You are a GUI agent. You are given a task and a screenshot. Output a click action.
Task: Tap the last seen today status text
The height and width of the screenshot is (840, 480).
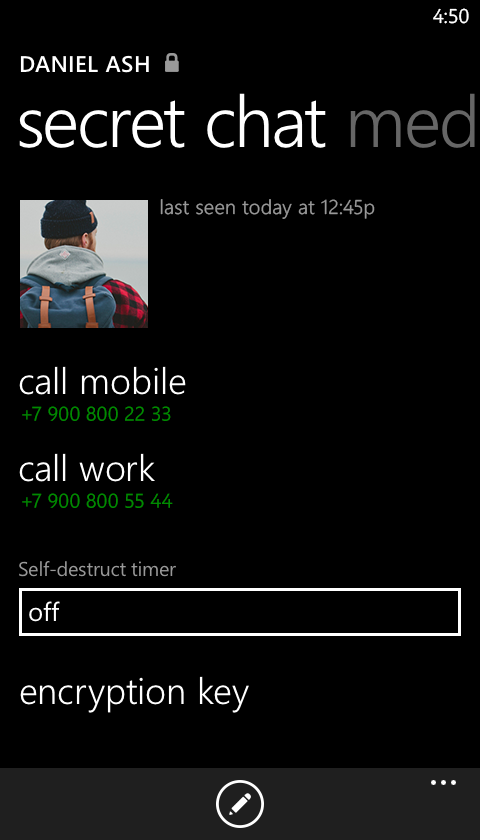point(267,207)
